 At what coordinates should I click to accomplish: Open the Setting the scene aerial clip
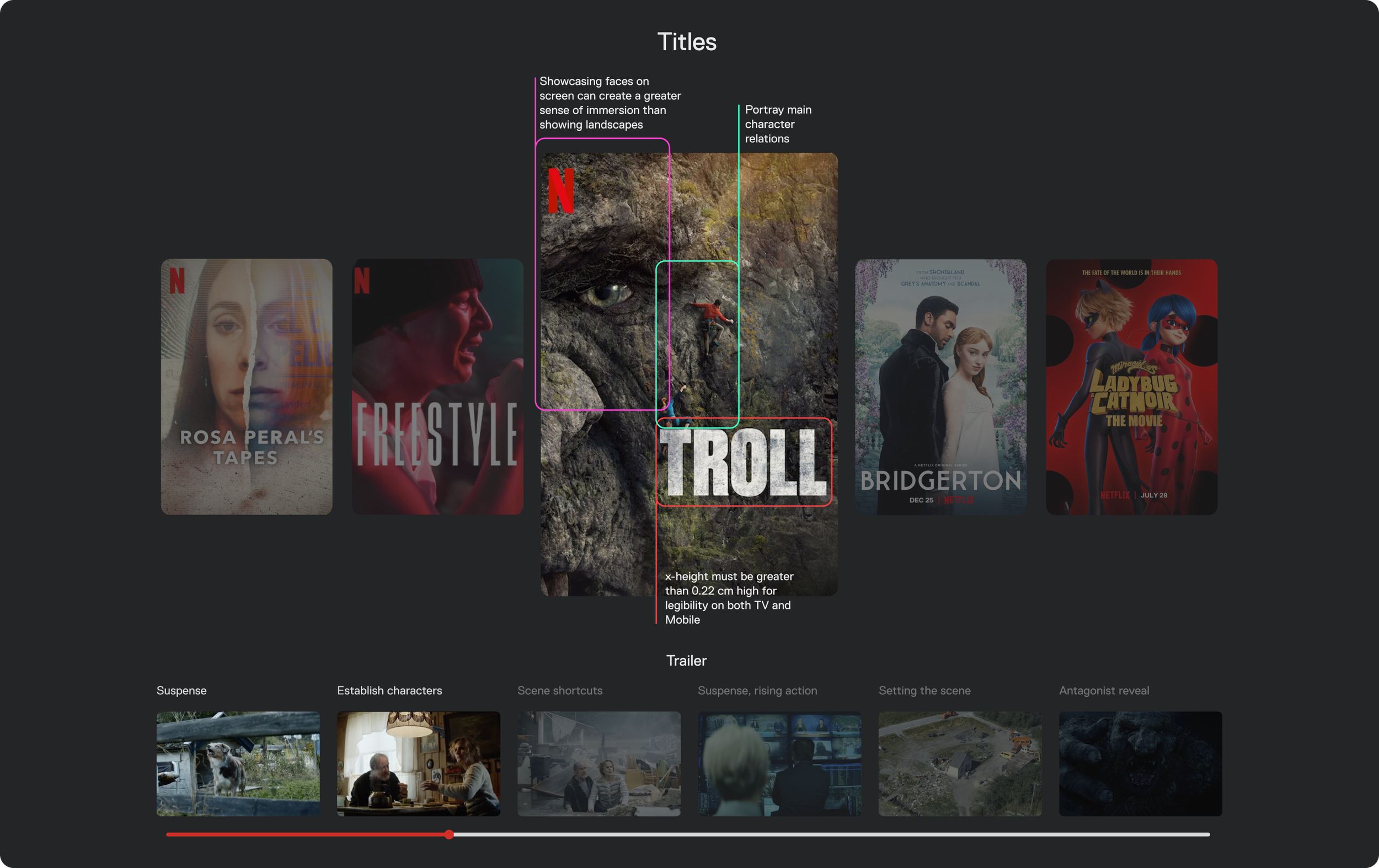(x=960, y=763)
